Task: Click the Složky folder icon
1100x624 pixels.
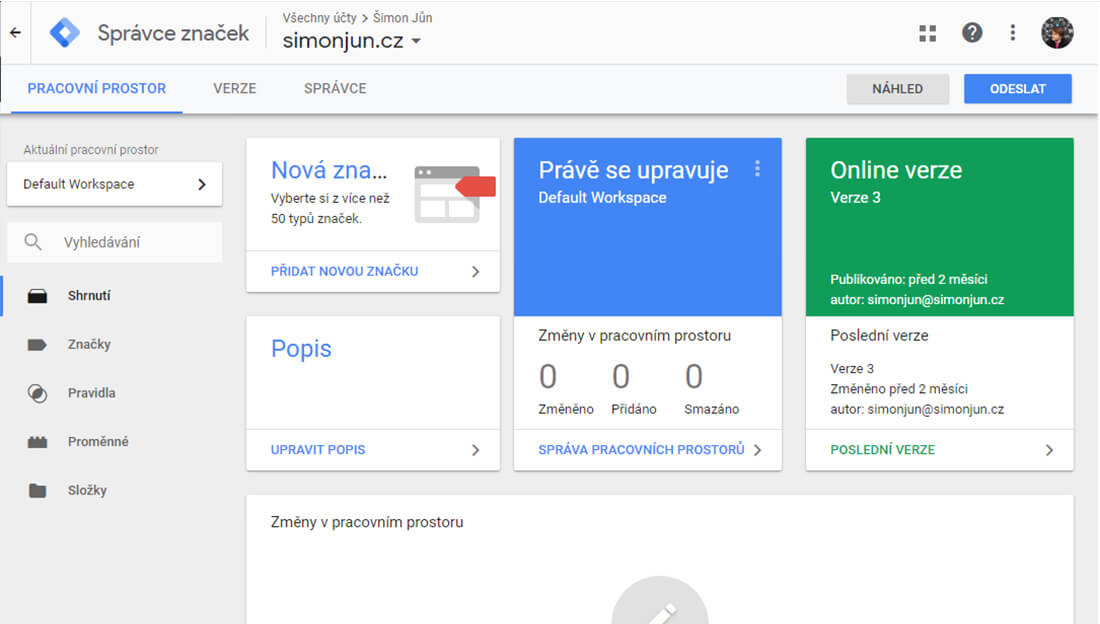Action: [x=37, y=490]
